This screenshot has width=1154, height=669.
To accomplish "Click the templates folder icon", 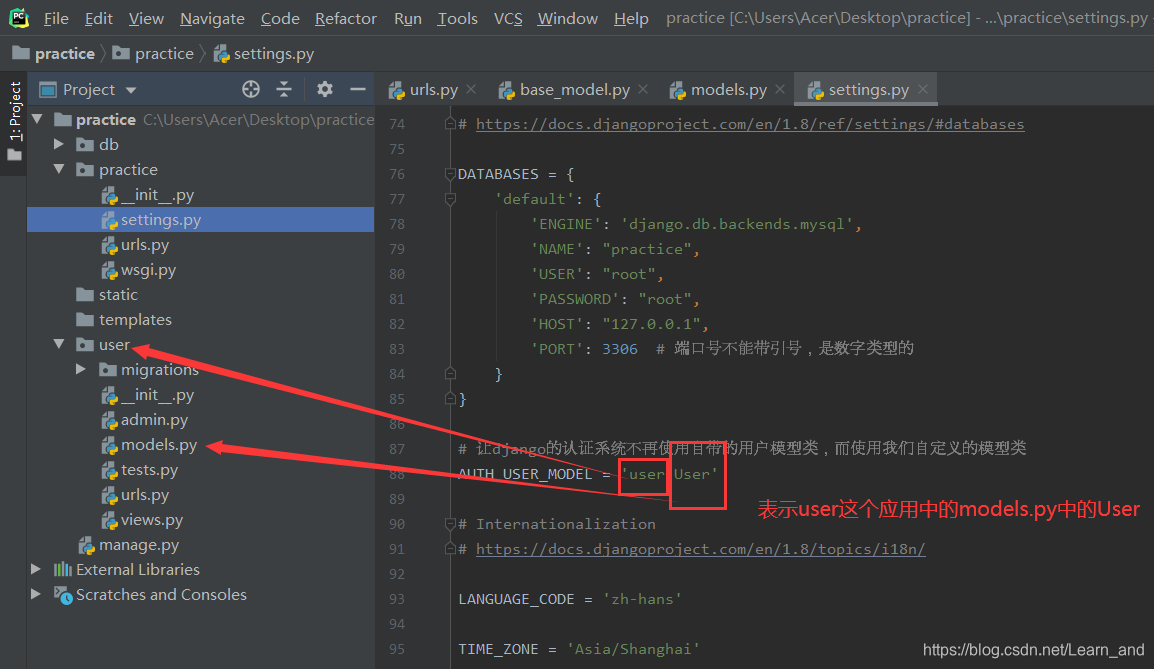I will tap(85, 319).
